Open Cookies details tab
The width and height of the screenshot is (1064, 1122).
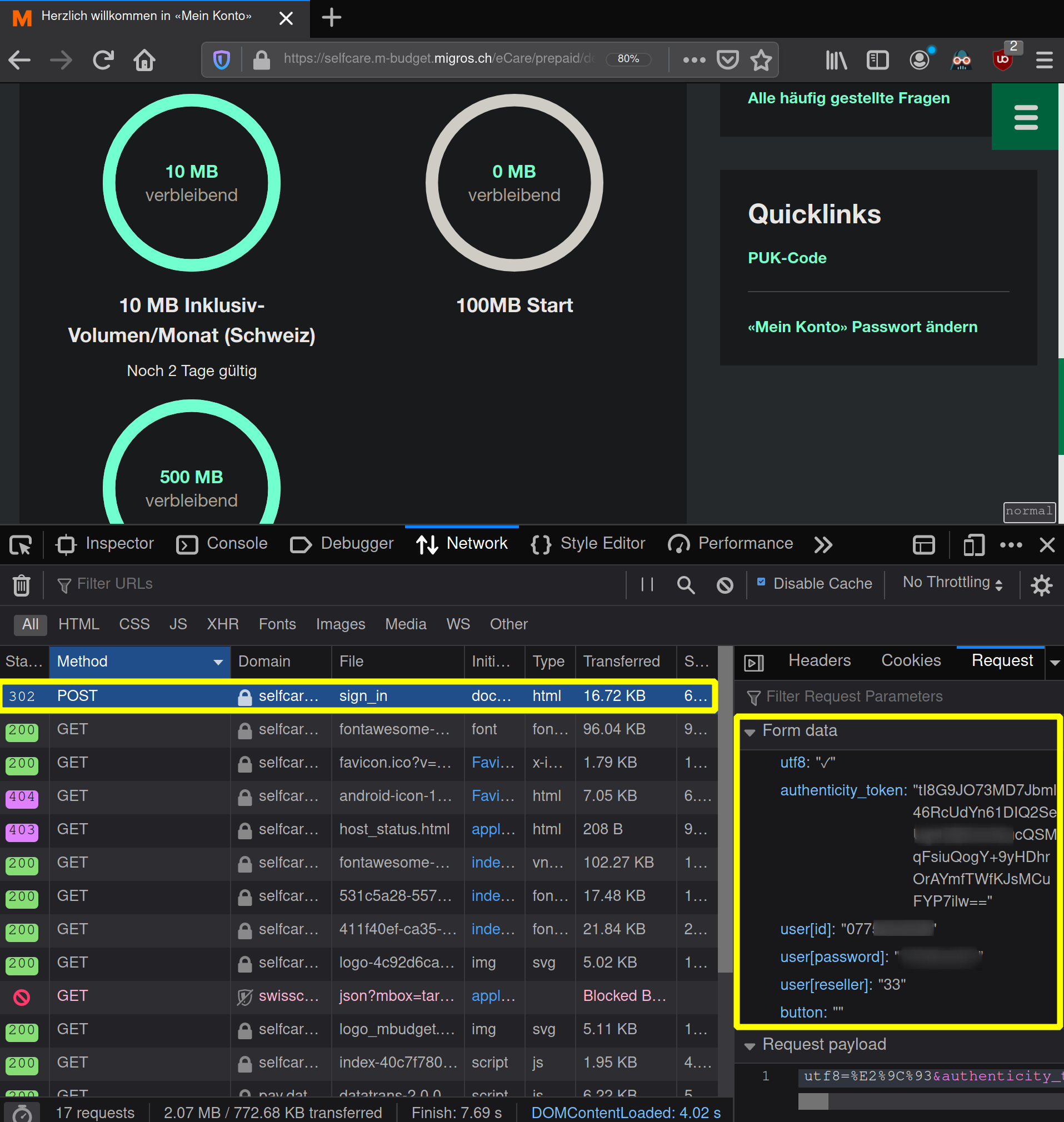pos(911,661)
